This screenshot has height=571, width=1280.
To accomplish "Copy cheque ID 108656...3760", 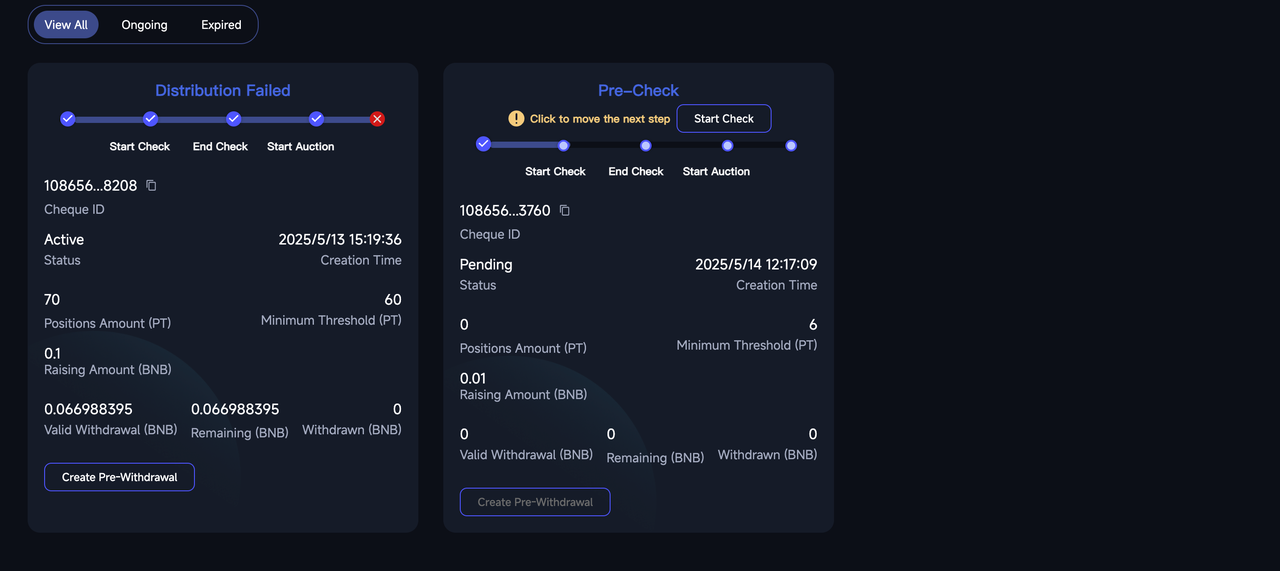I will 565,210.
